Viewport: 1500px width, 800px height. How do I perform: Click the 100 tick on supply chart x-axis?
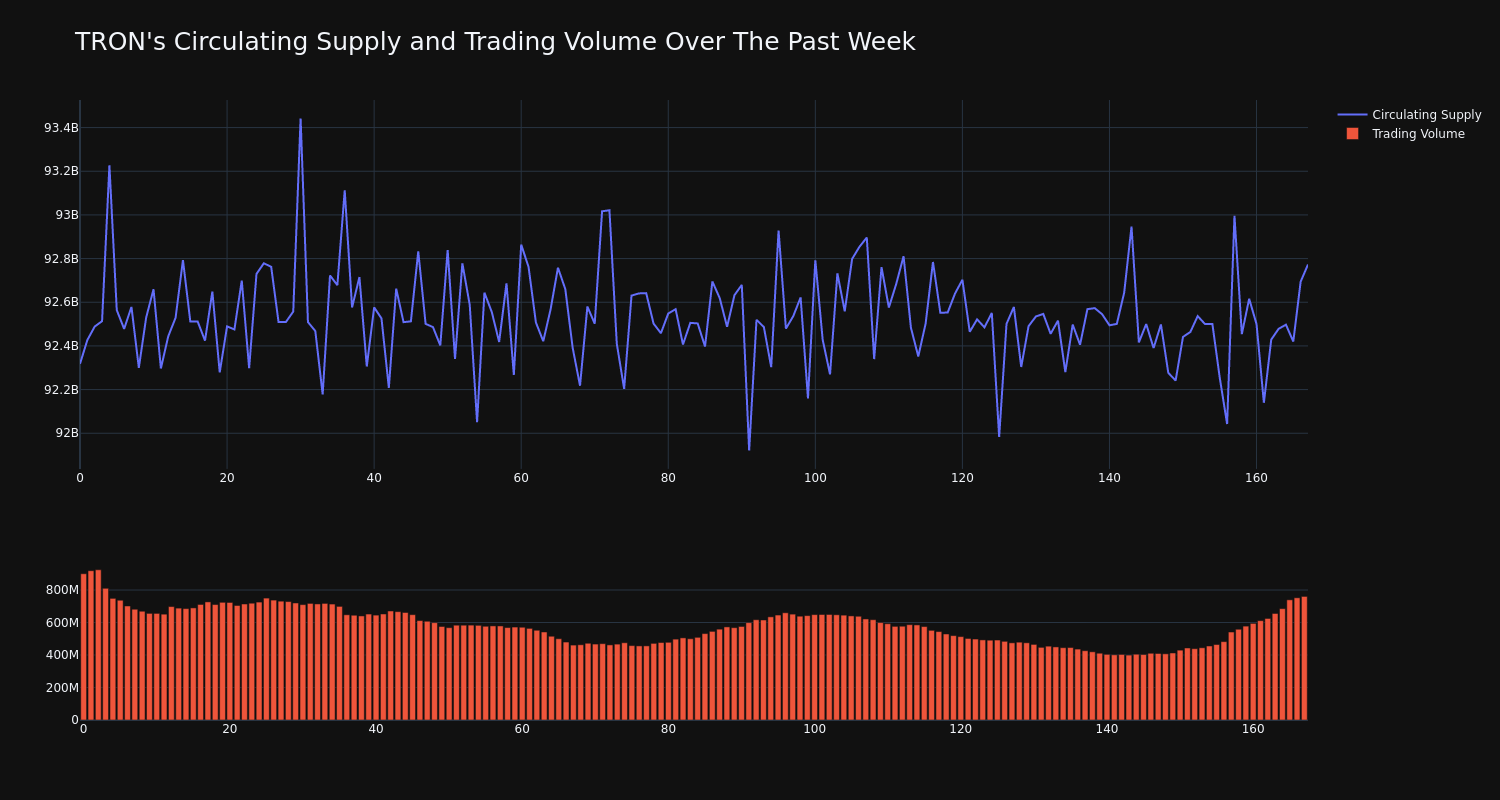pyautogui.click(x=815, y=478)
